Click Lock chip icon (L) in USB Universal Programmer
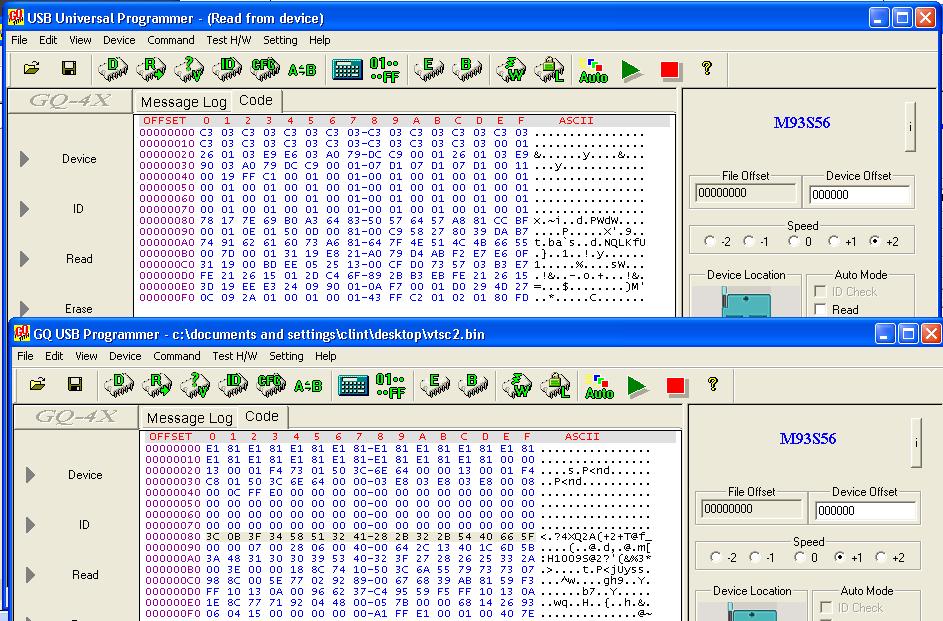 tap(549, 69)
